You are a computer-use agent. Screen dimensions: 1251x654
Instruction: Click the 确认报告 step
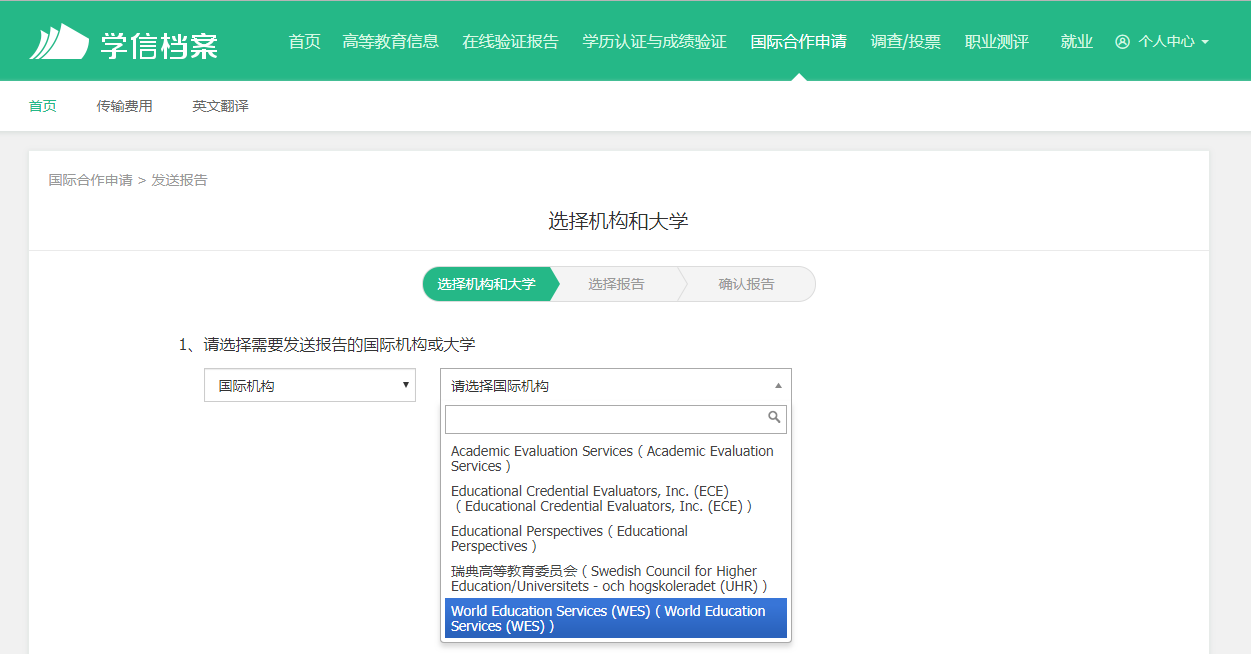pyautogui.click(x=746, y=284)
